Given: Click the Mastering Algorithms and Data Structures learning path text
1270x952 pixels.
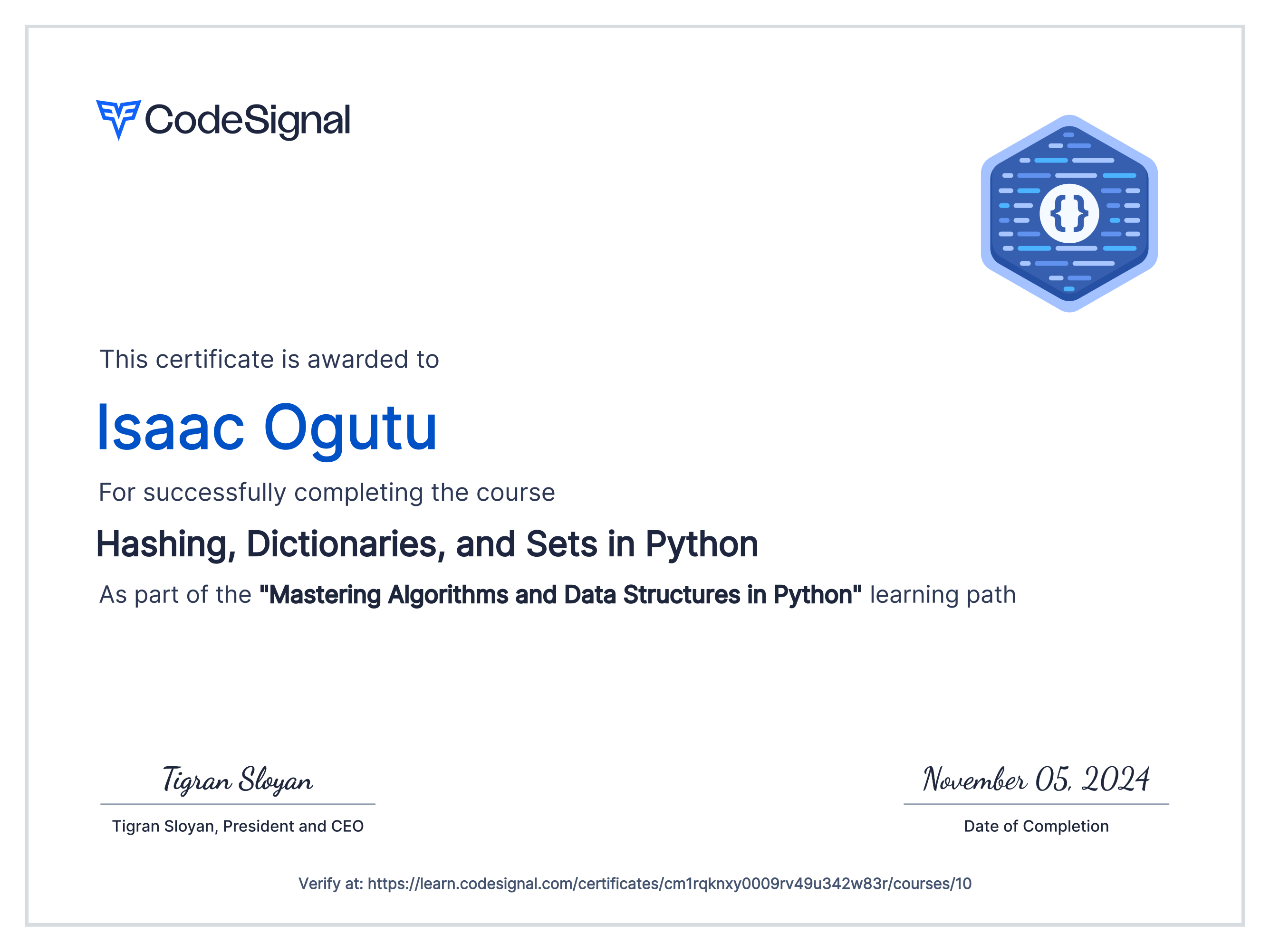Looking at the screenshot, I should pyautogui.click(x=560, y=594).
